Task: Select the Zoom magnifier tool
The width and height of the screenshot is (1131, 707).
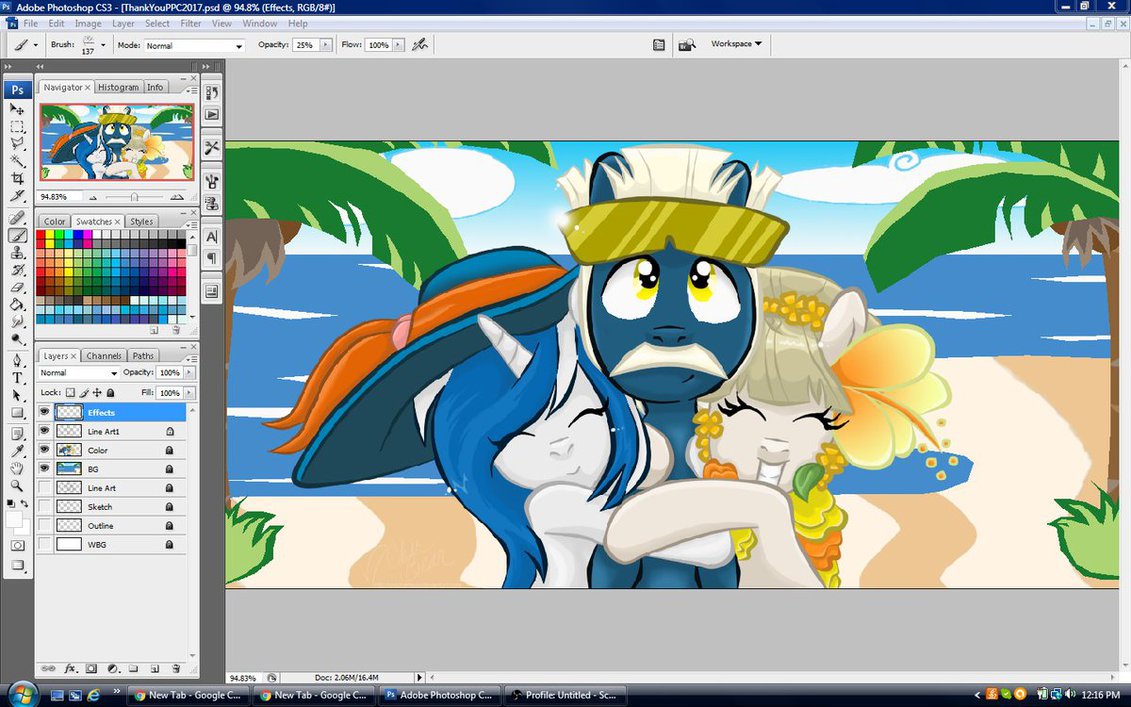Action: tap(17, 485)
